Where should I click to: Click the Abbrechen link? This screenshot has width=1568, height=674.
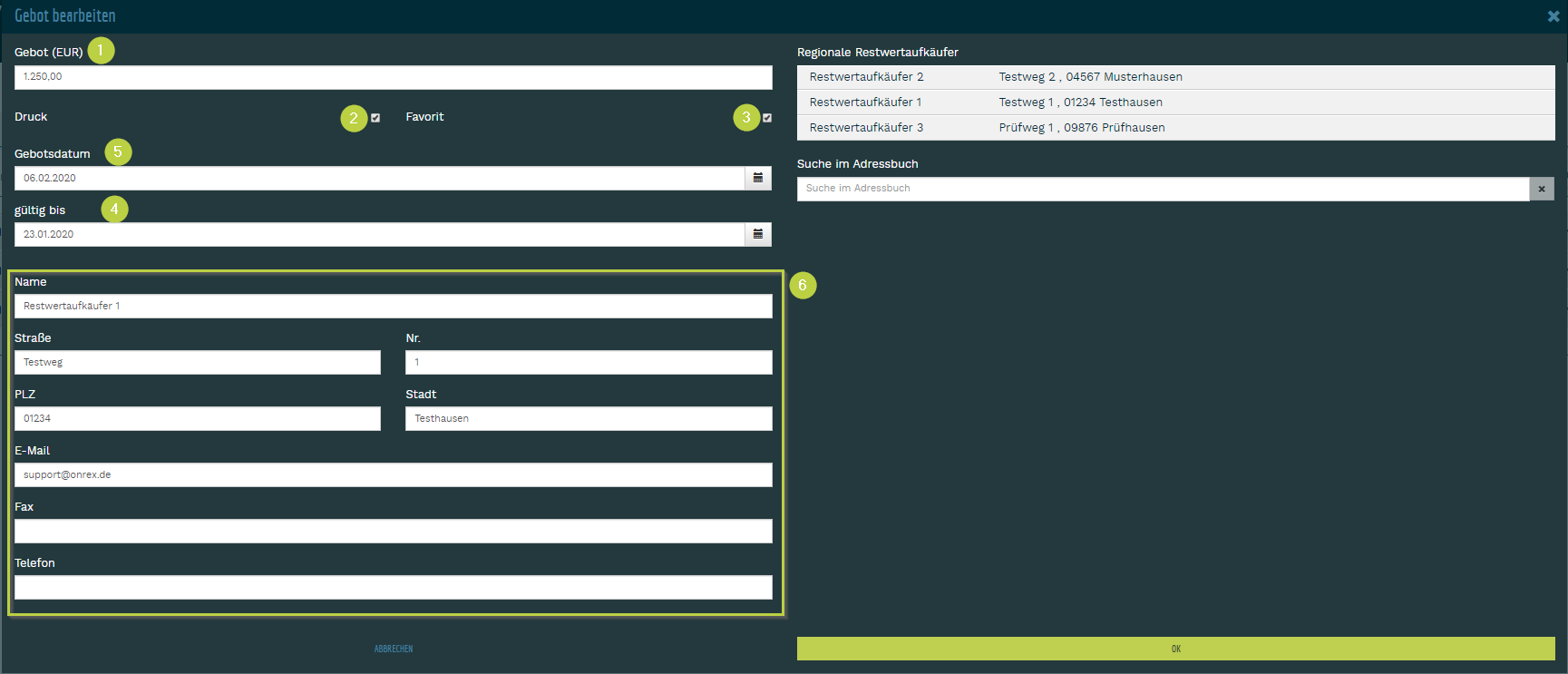(x=394, y=649)
